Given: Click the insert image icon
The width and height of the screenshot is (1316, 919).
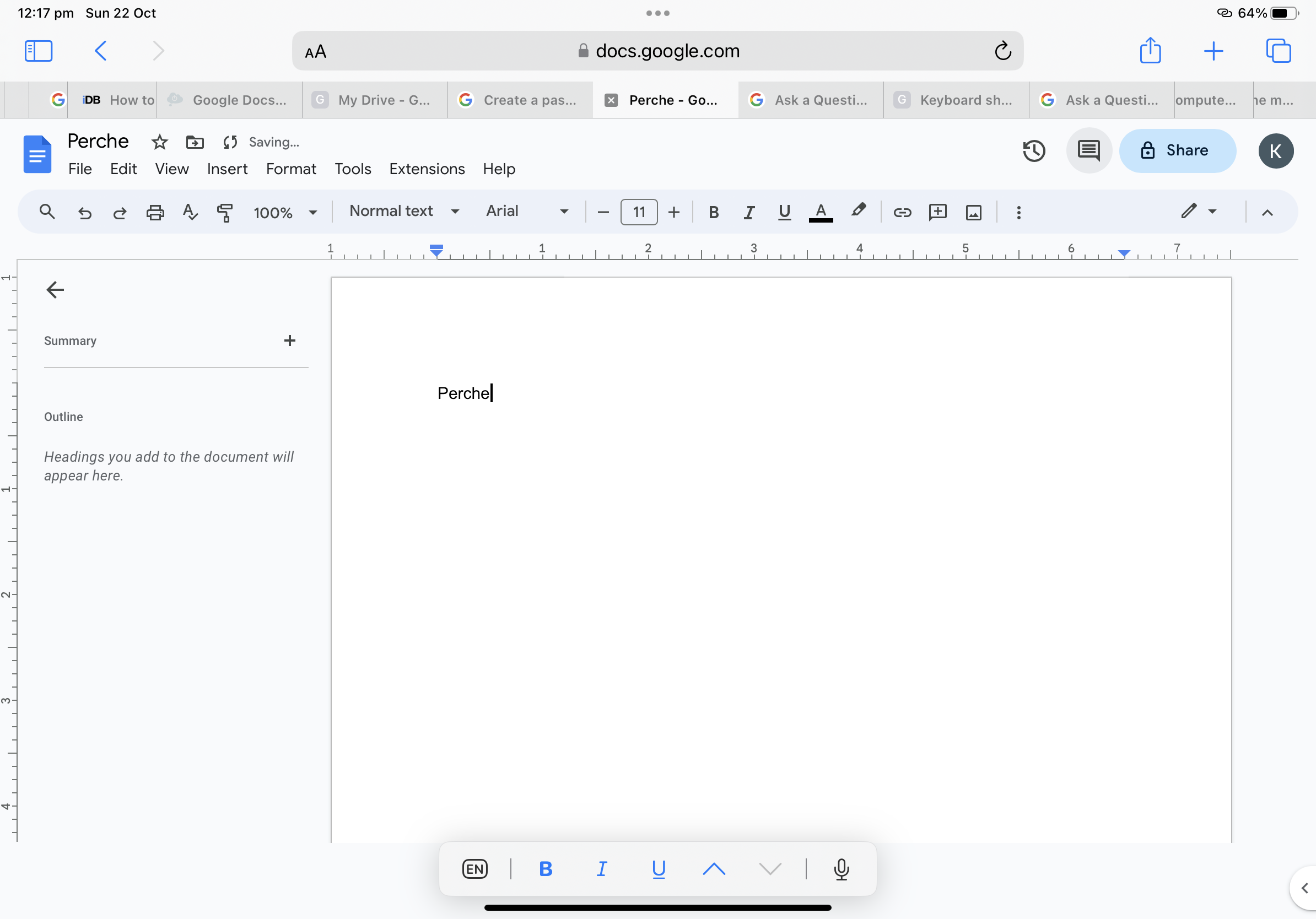Looking at the screenshot, I should 973,213.
